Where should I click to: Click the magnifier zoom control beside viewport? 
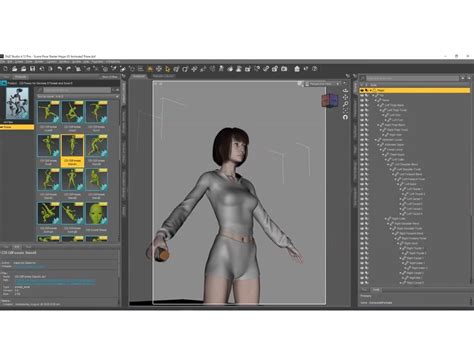click(x=345, y=104)
